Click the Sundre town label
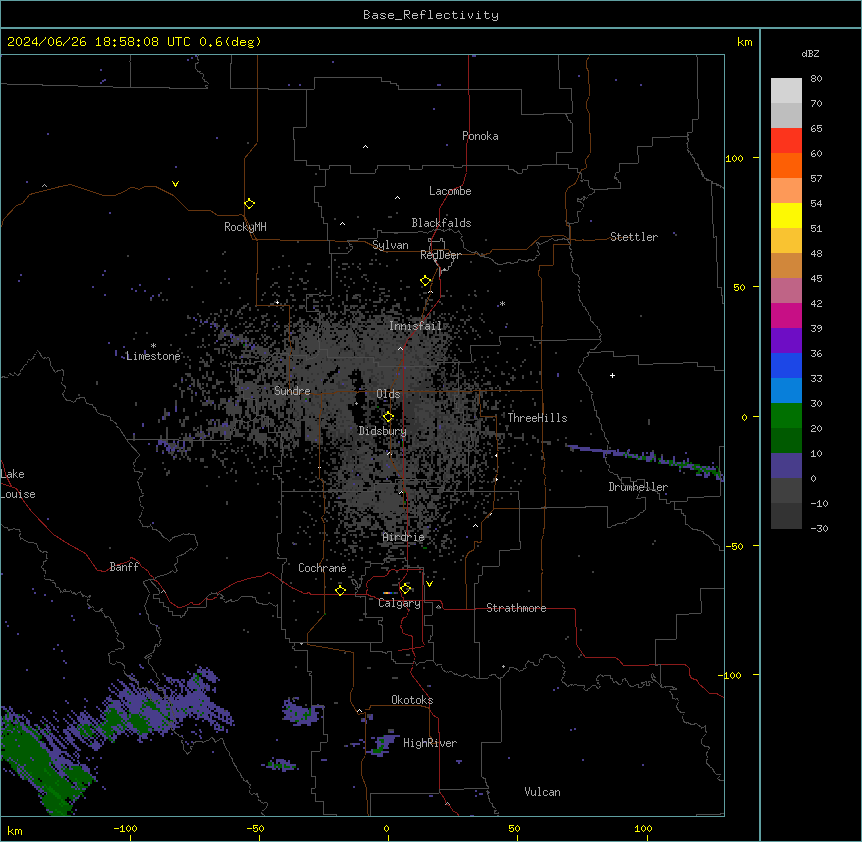The image size is (862, 842). point(292,391)
